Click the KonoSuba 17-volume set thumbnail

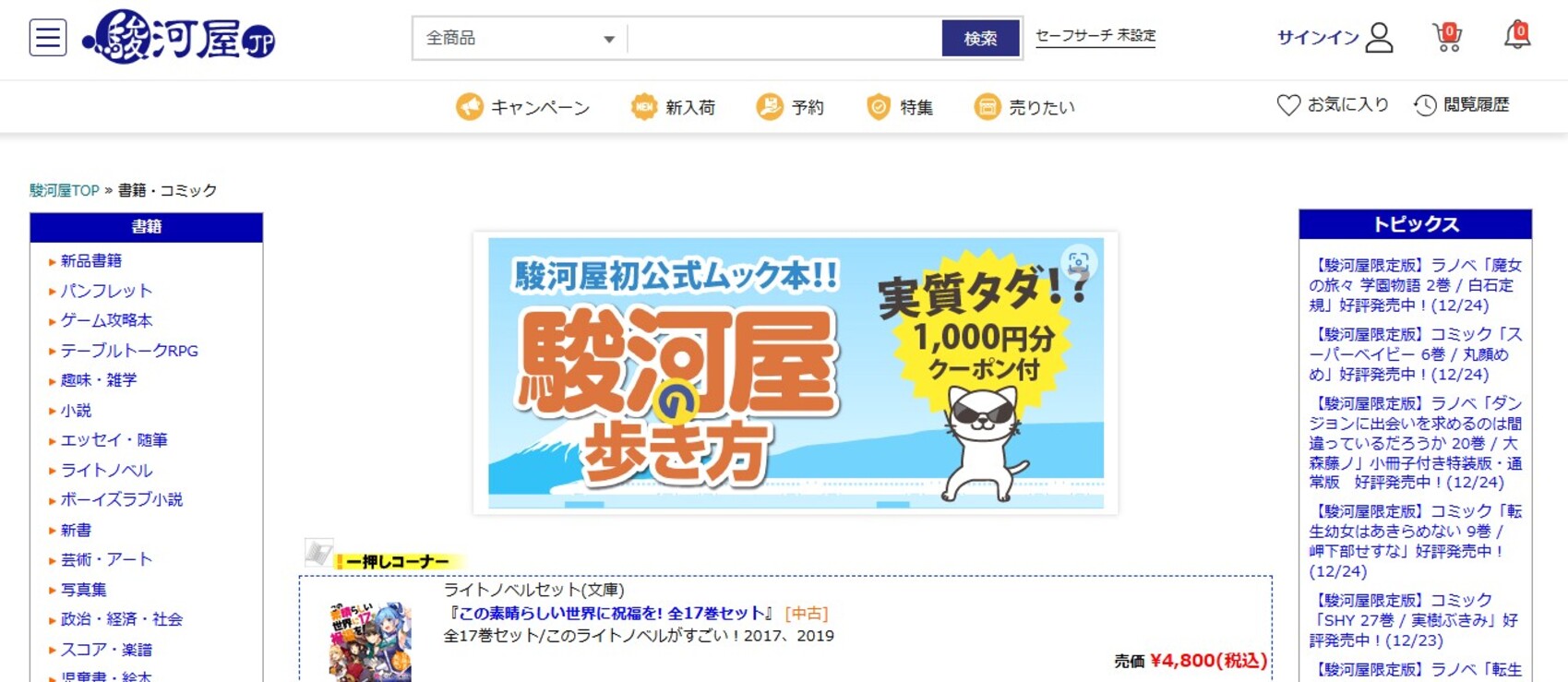(x=369, y=642)
